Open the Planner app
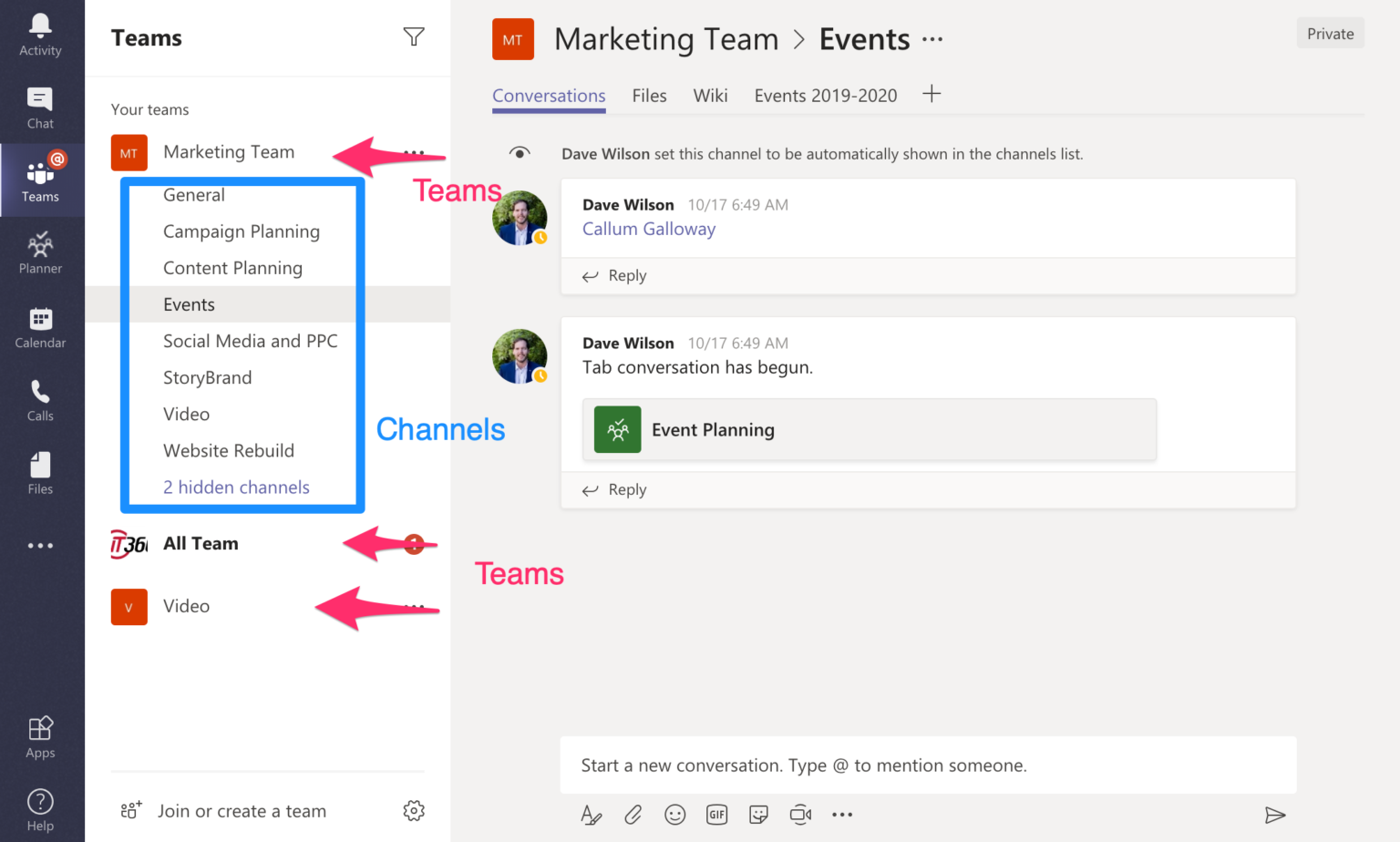This screenshot has height=842, width=1400. (41, 252)
